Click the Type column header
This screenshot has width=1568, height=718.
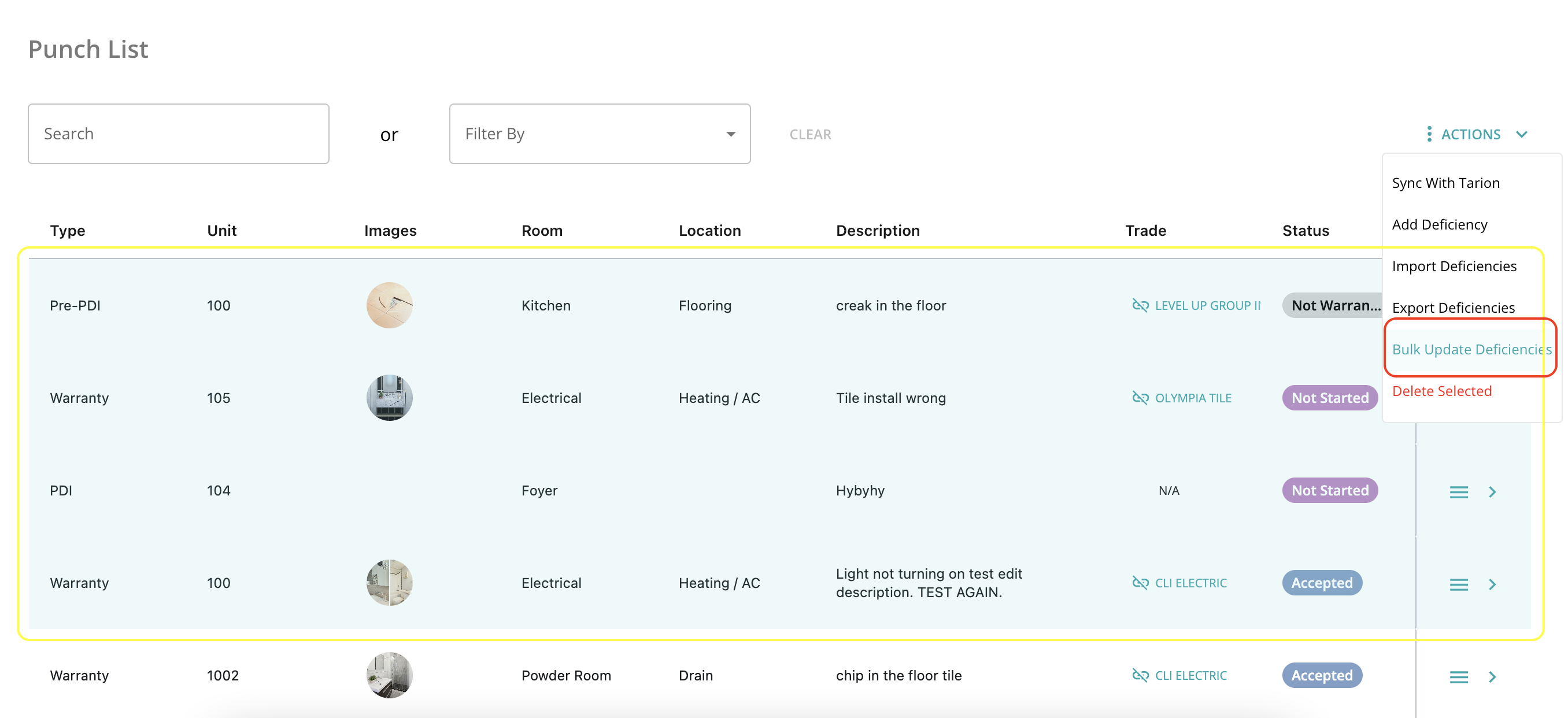pos(68,231)
